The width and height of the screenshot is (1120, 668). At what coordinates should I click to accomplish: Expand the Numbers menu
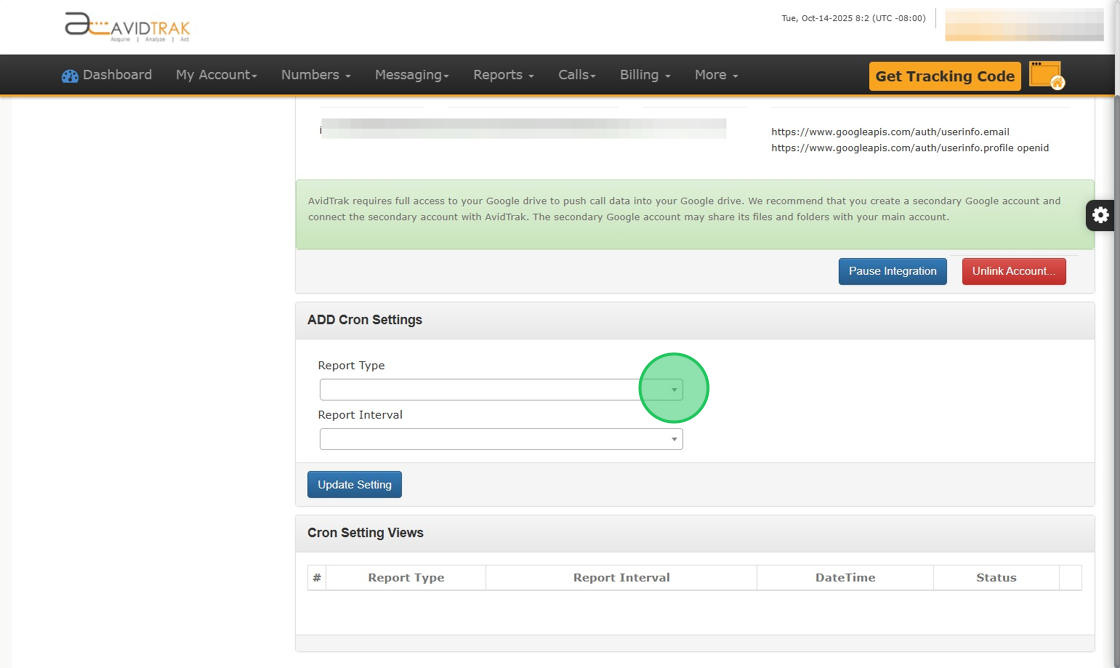(316, 75)
